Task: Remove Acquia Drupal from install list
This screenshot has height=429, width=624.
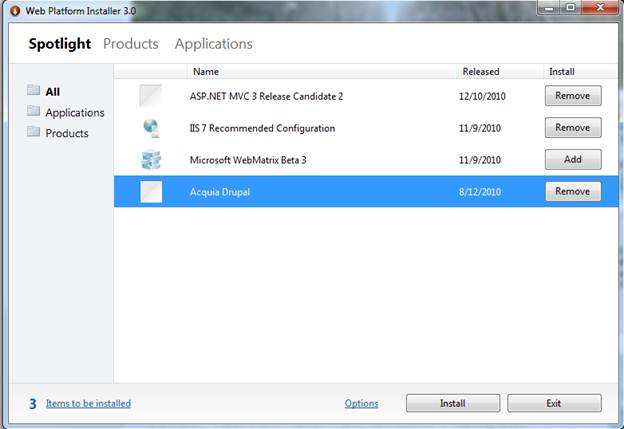Action: pyautogui.click(x=573, y=191)
